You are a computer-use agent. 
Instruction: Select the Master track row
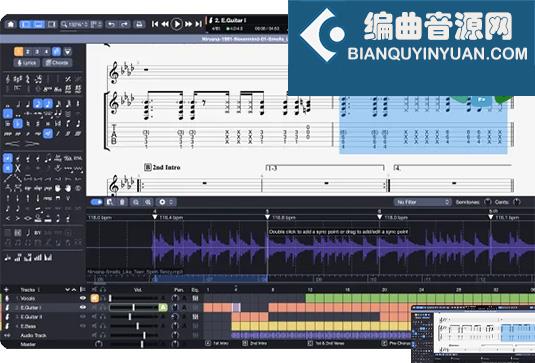pos(28,344)
